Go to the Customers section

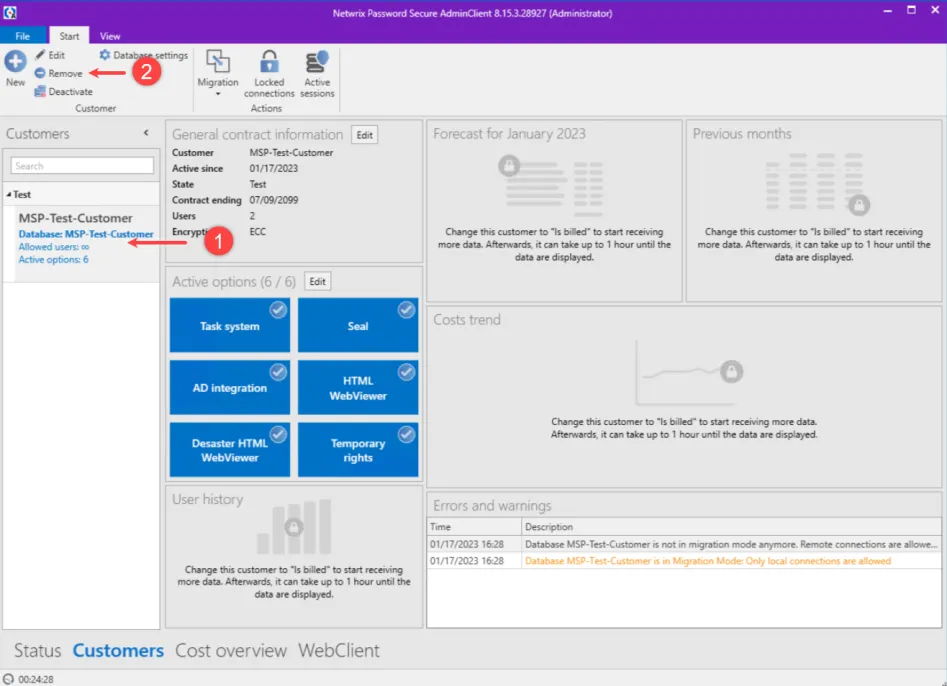point(118,650)
